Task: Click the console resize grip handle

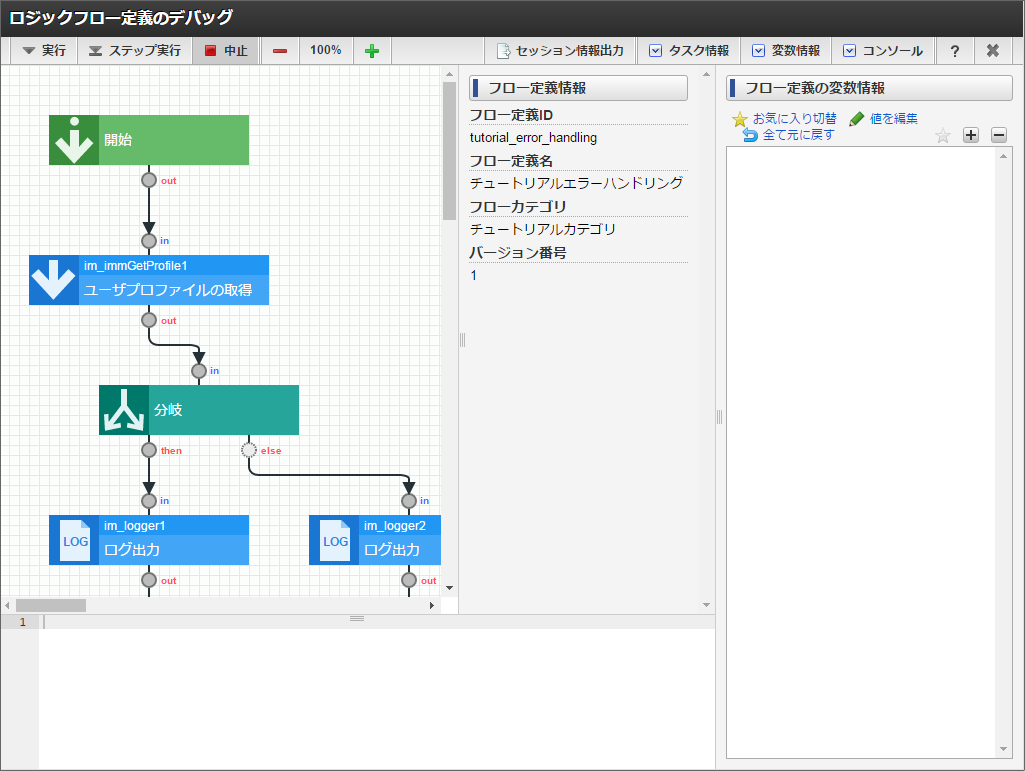Action: tap(357, 618)
